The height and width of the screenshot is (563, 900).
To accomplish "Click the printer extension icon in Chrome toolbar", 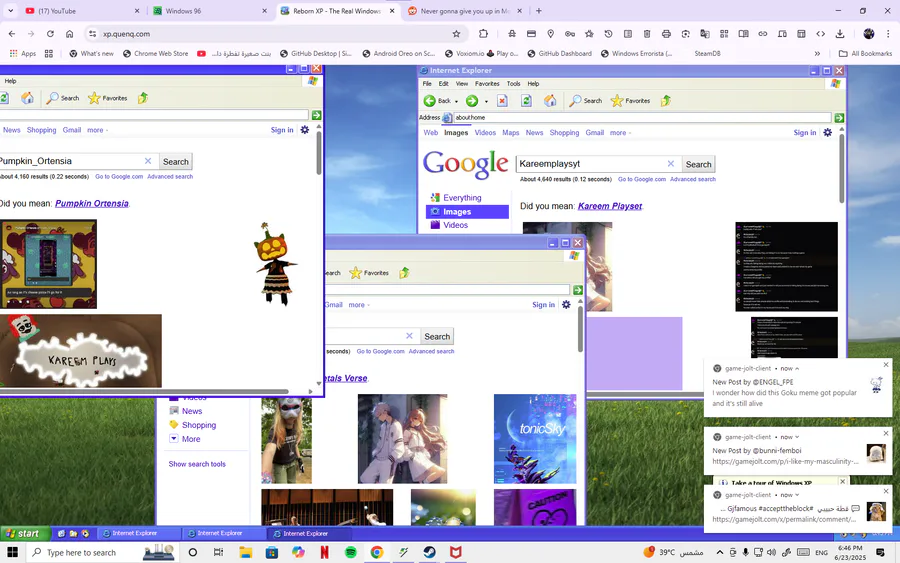I will point(666,34).
